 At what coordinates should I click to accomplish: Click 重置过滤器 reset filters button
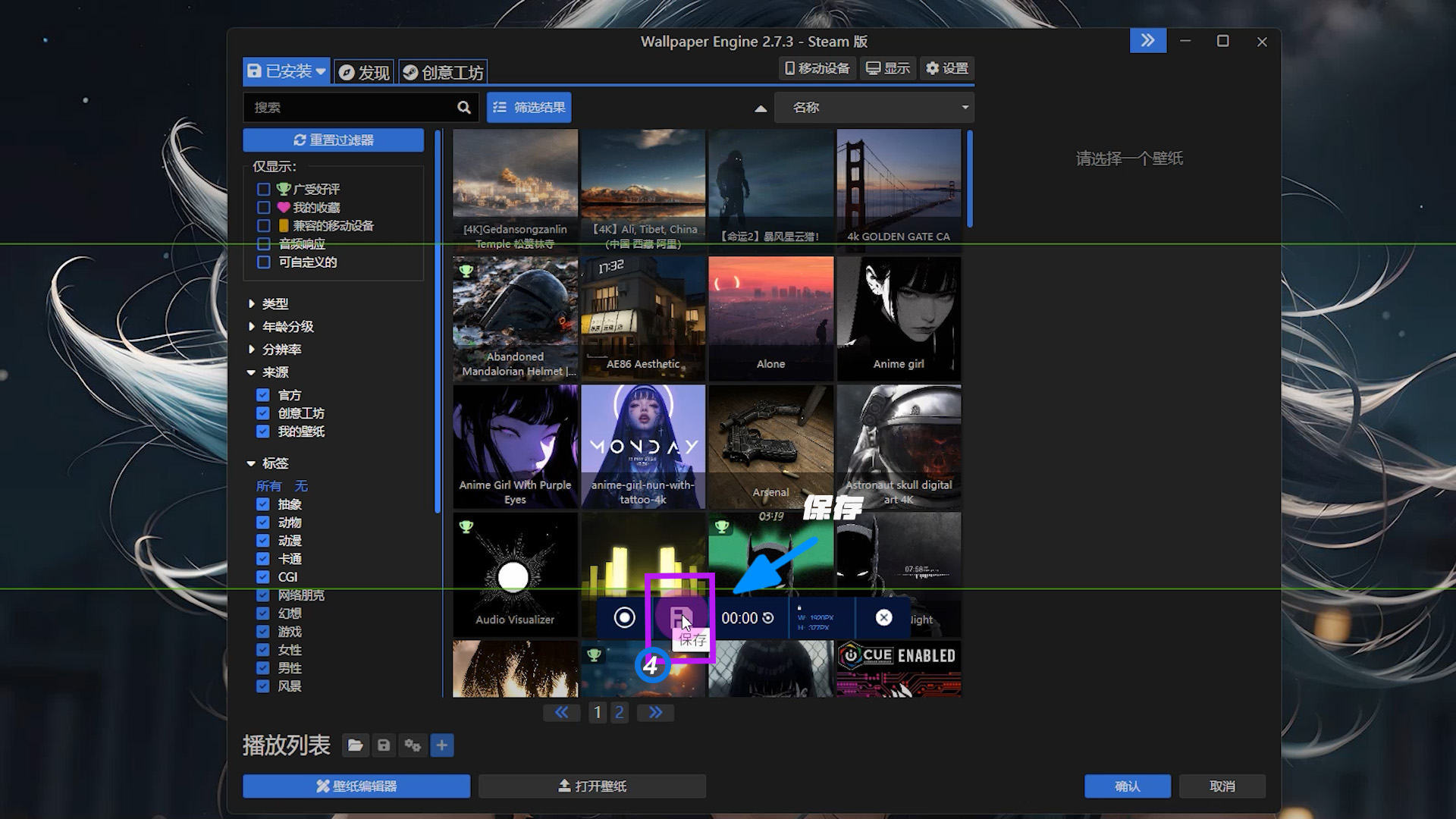point(334,140)
